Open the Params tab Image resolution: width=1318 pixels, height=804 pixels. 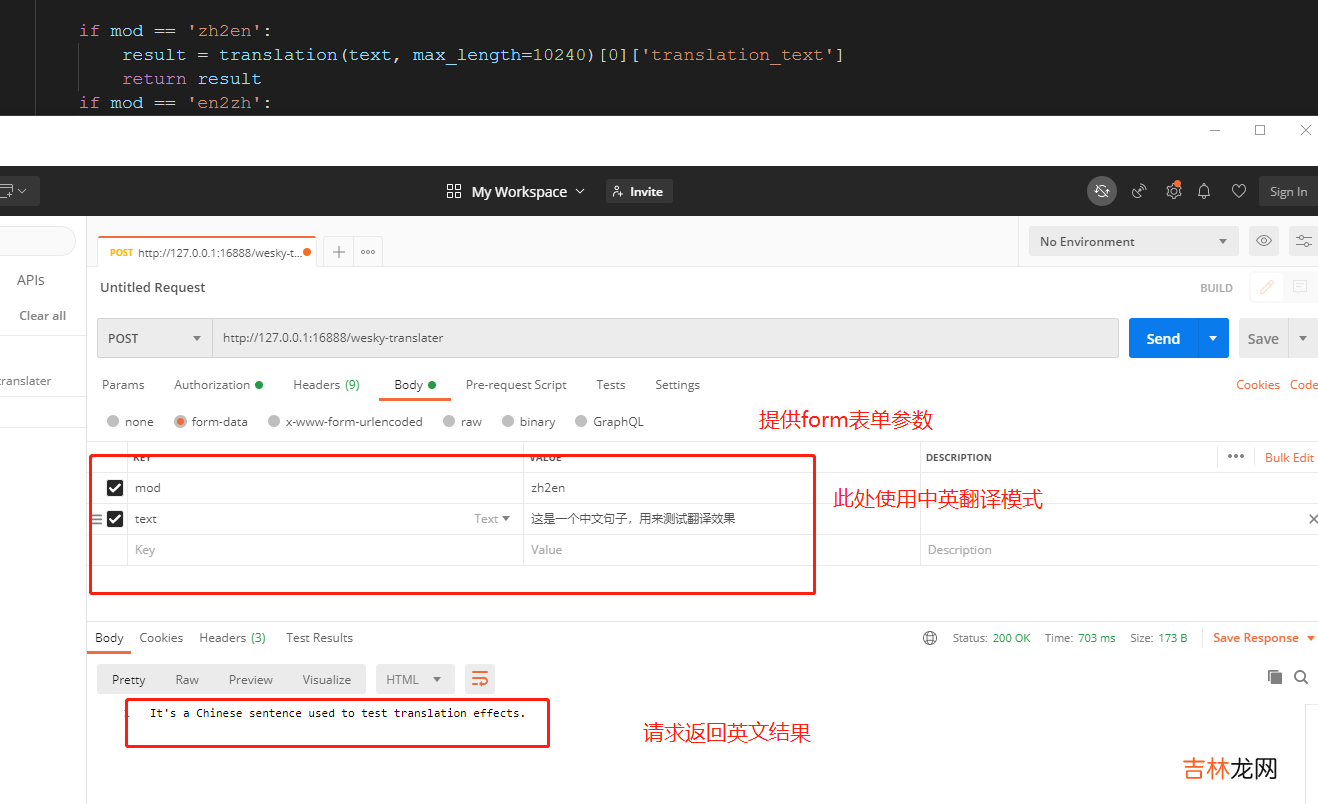[123, 385]
